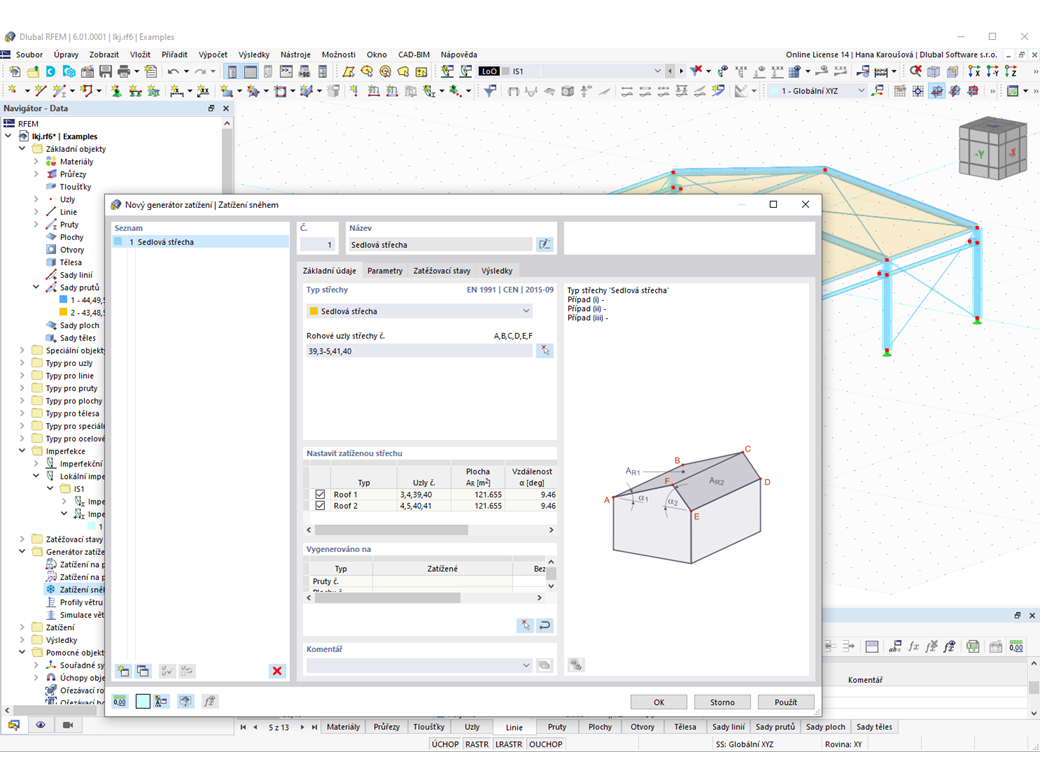Click the reverse arrow icon in Vygenerováno section

[x=545, y=625]
